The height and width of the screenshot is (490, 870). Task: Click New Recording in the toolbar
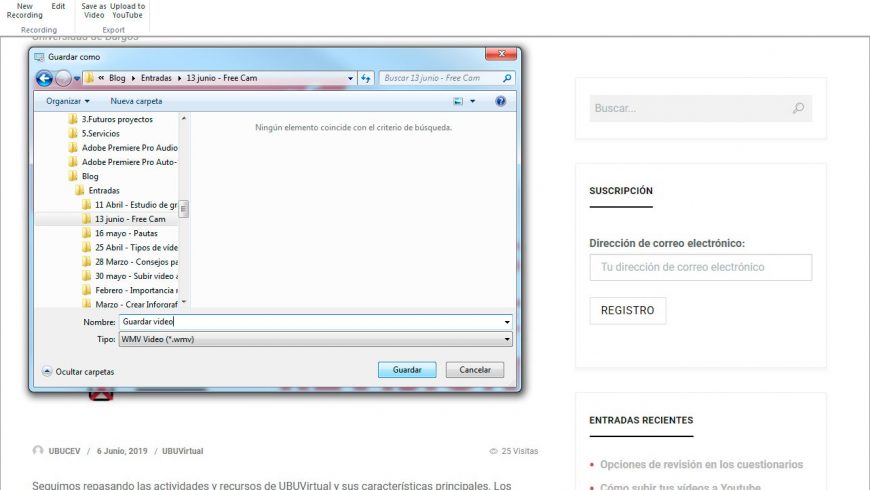24,11
